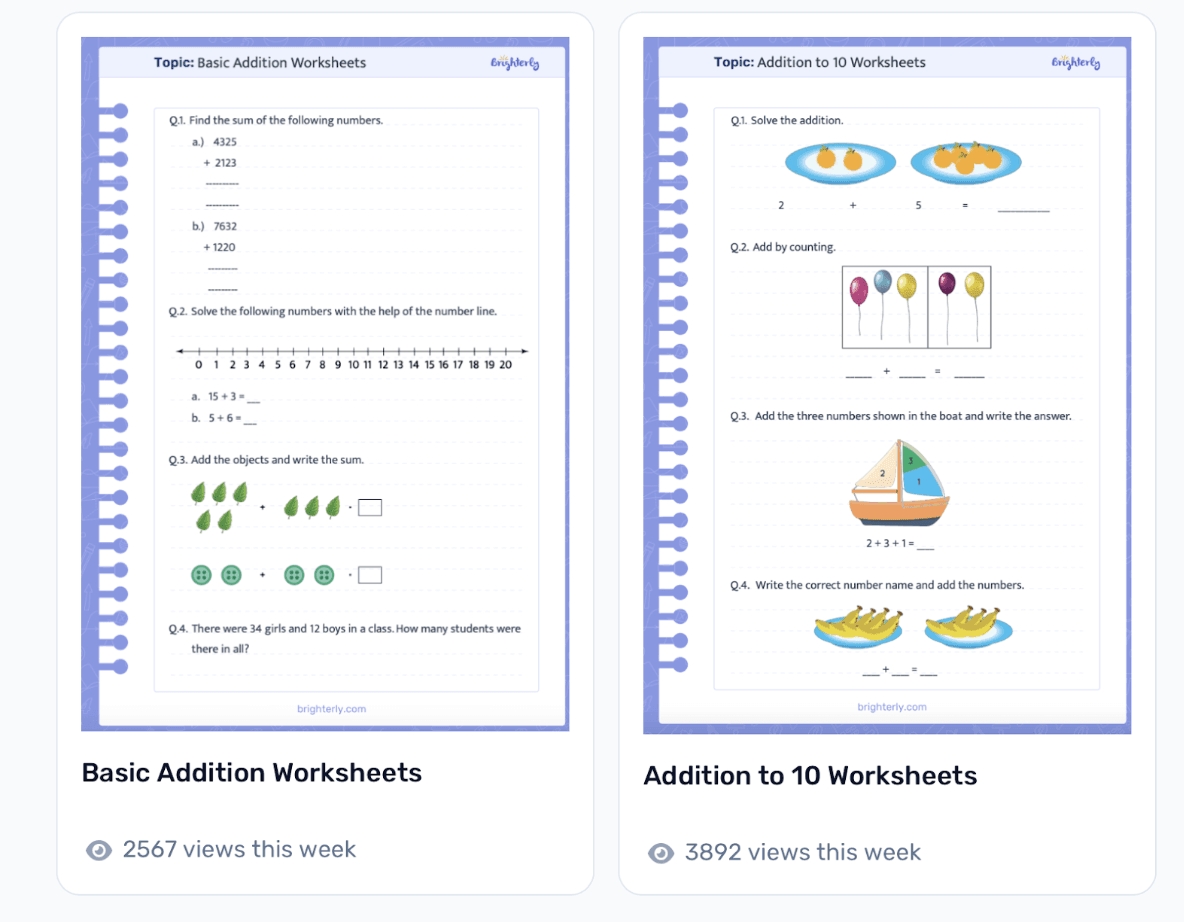Click brighterly.com footer on the left worksheet

332,709
